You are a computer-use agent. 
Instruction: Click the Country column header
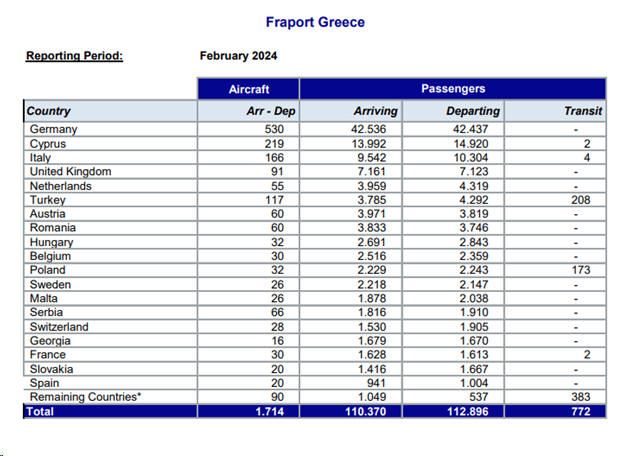click(x=49, y=111)
